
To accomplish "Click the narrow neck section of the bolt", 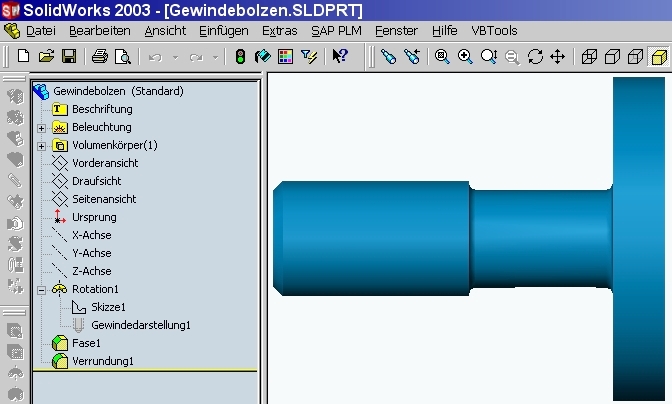I will [541, 238].
